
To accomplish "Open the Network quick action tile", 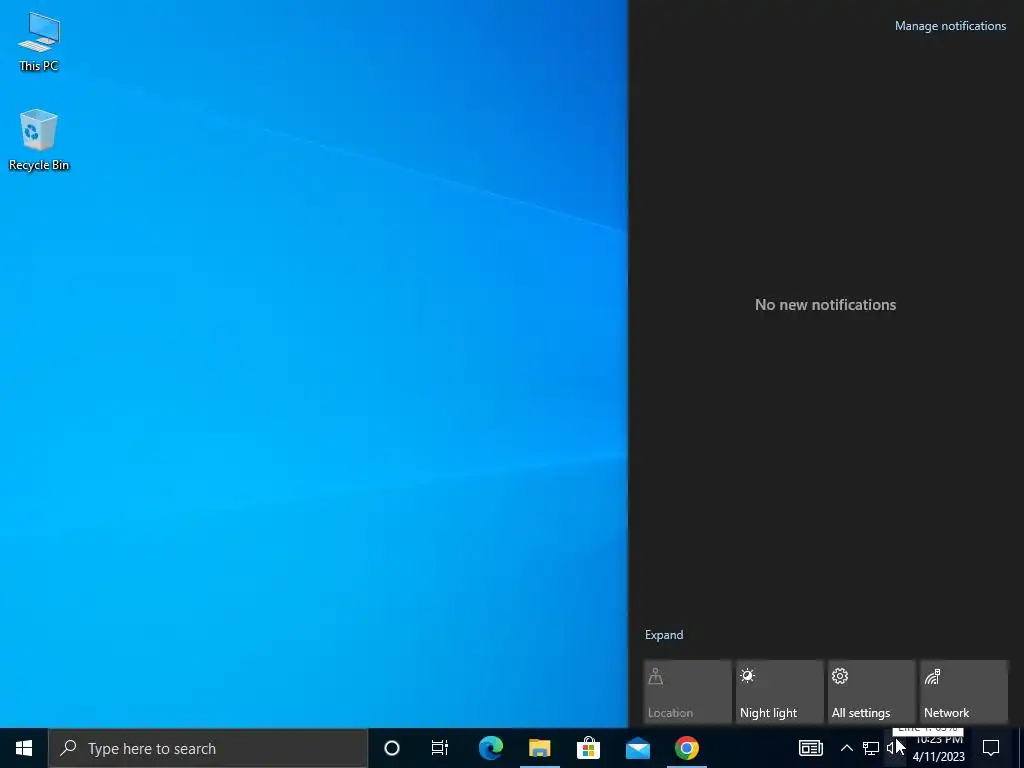I will [x=963, y=692].
